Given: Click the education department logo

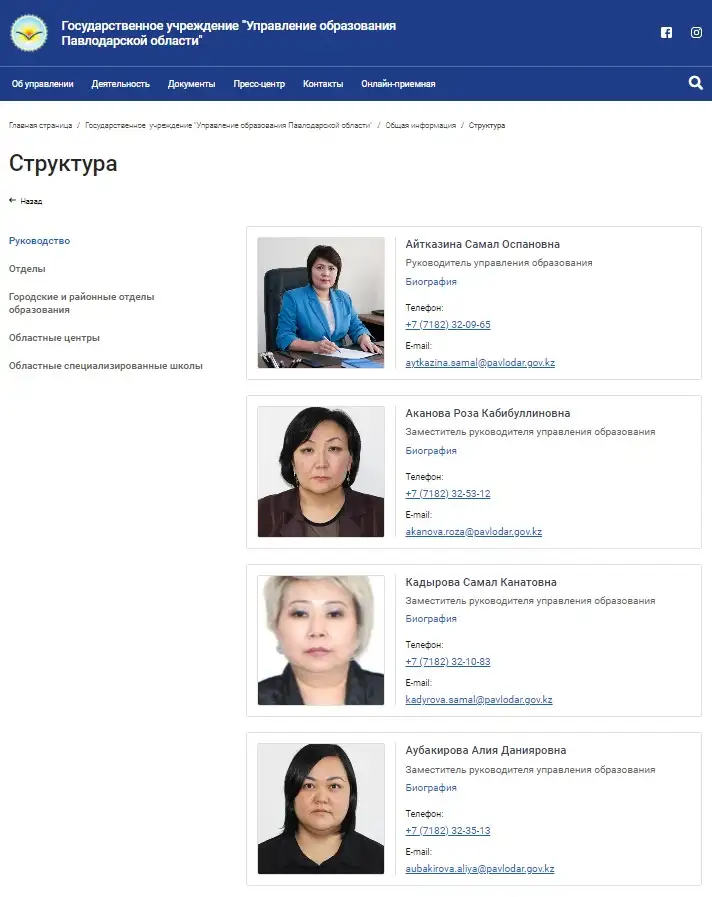Looking at the screenshot, I should (29, 33).
